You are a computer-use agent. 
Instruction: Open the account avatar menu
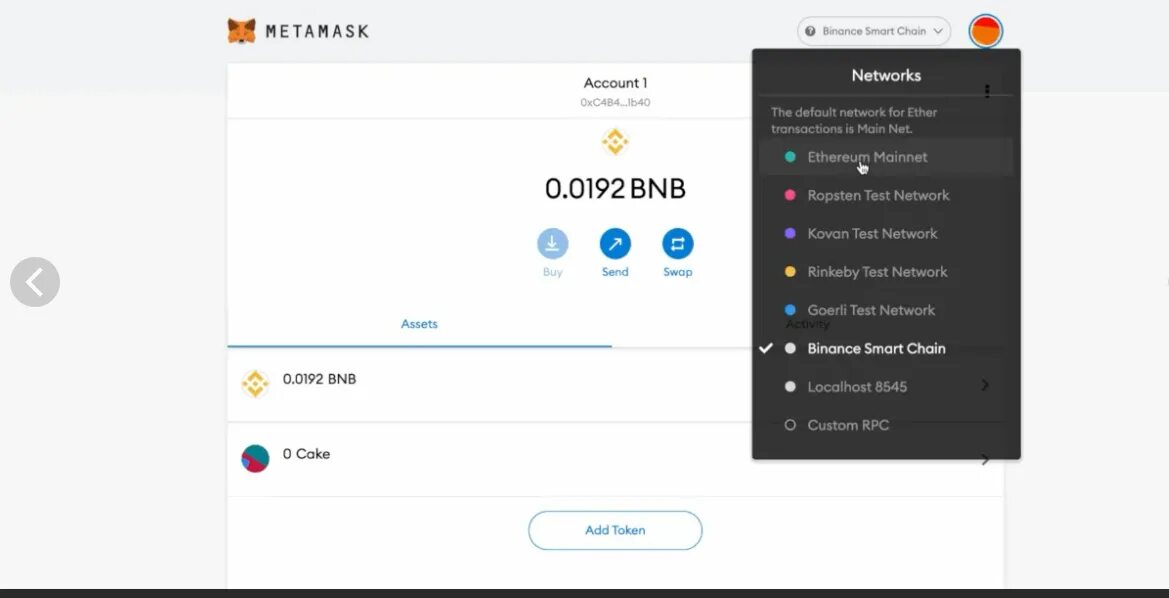(986, 31)
